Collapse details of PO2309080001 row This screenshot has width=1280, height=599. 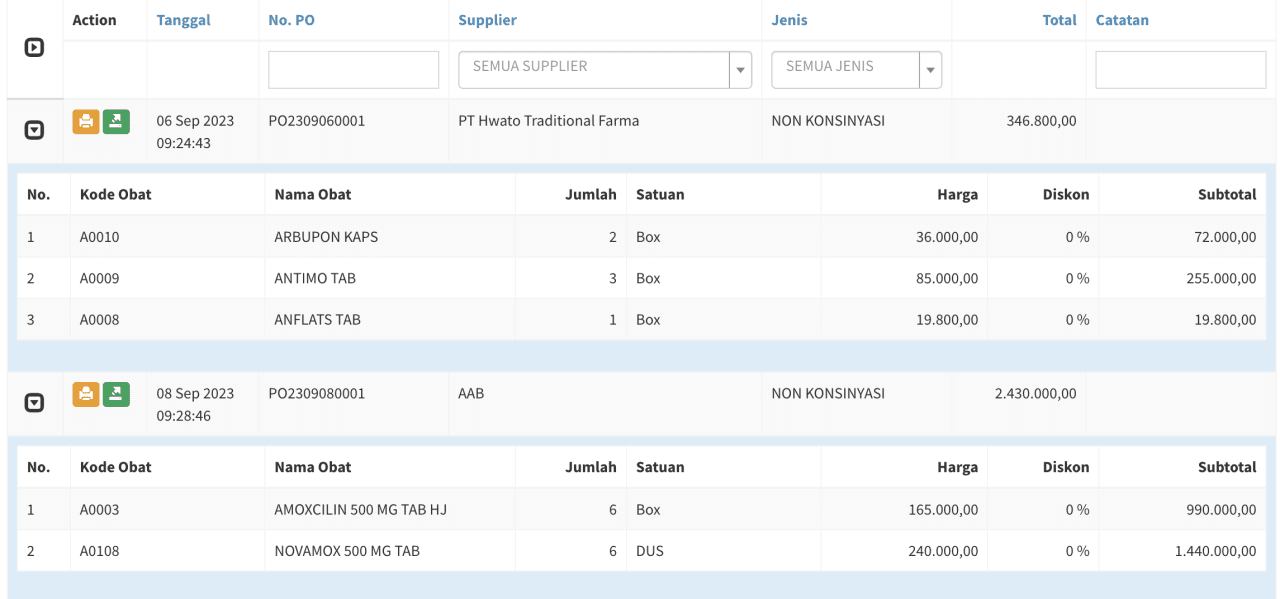point(34,402)
